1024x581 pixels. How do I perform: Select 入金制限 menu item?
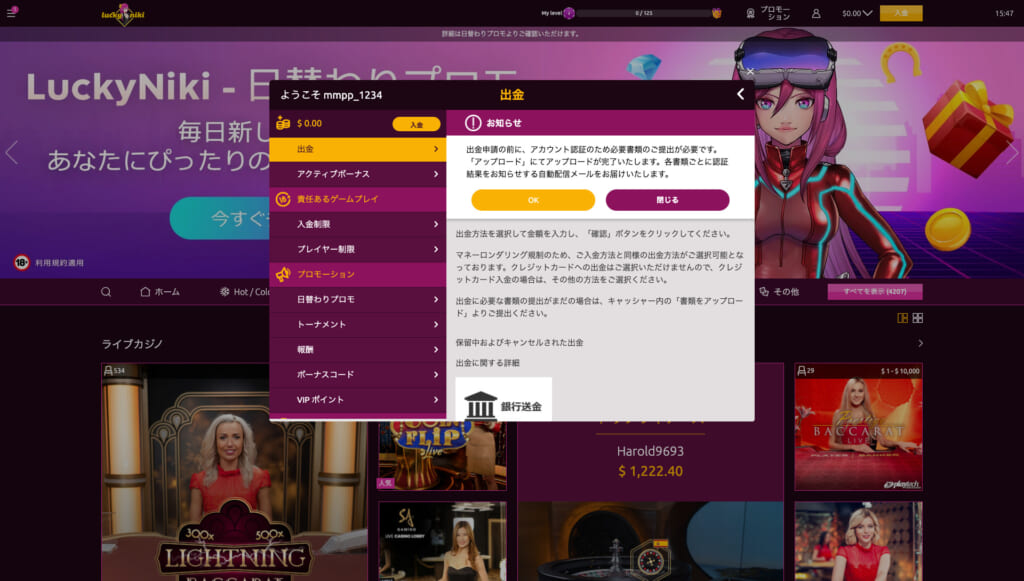[358, 224]
